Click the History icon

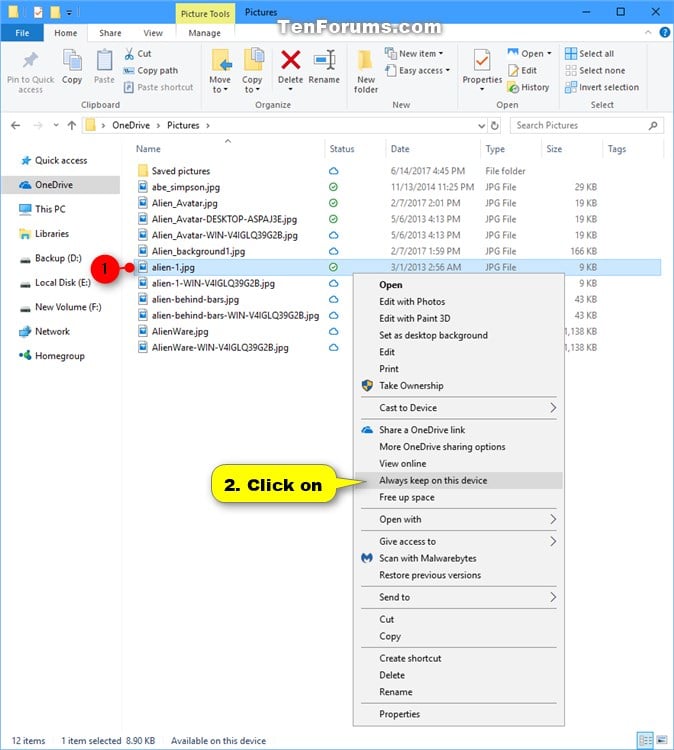coord(513,88)
